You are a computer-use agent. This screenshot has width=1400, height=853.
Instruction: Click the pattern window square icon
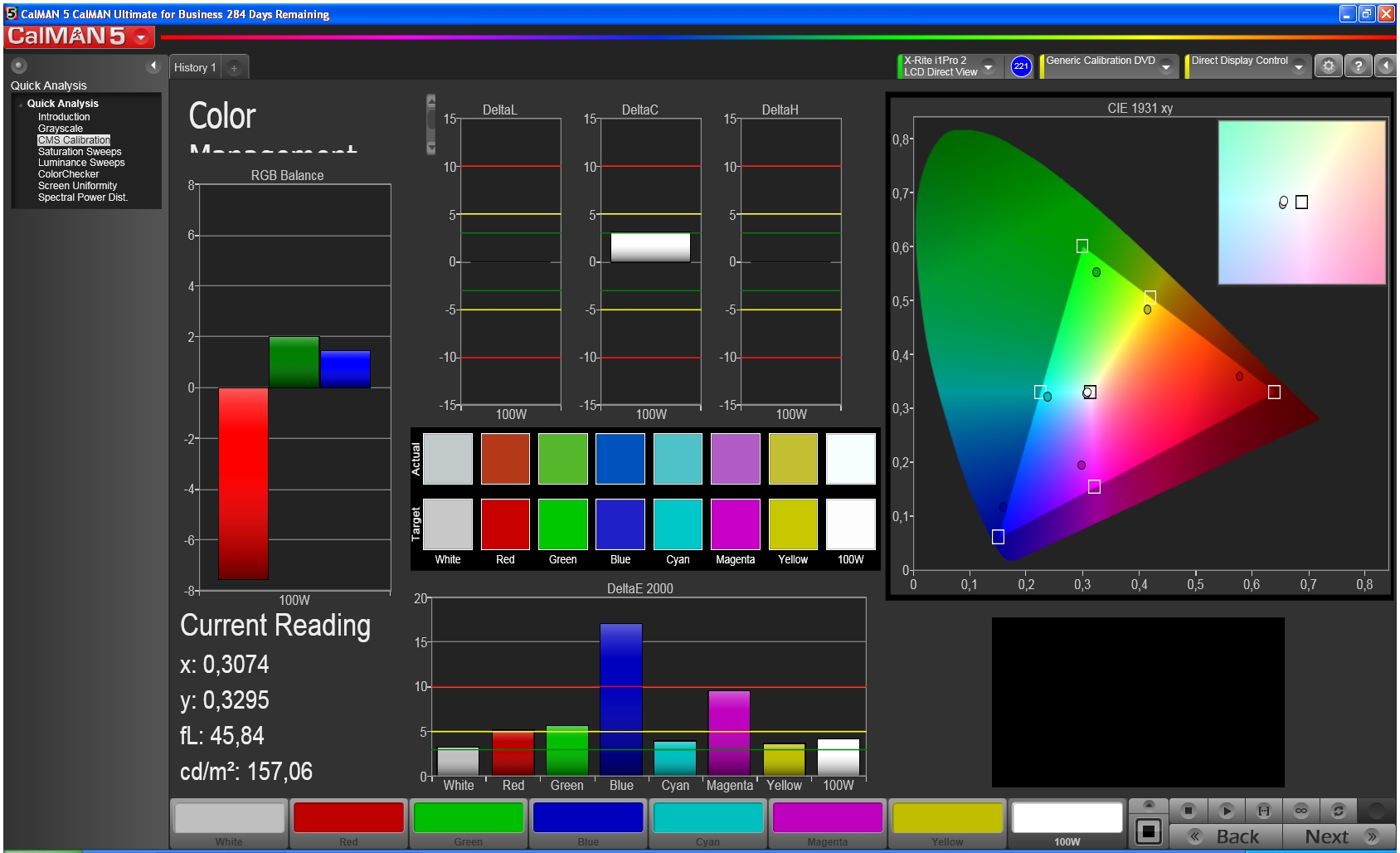pos(1149,831)
